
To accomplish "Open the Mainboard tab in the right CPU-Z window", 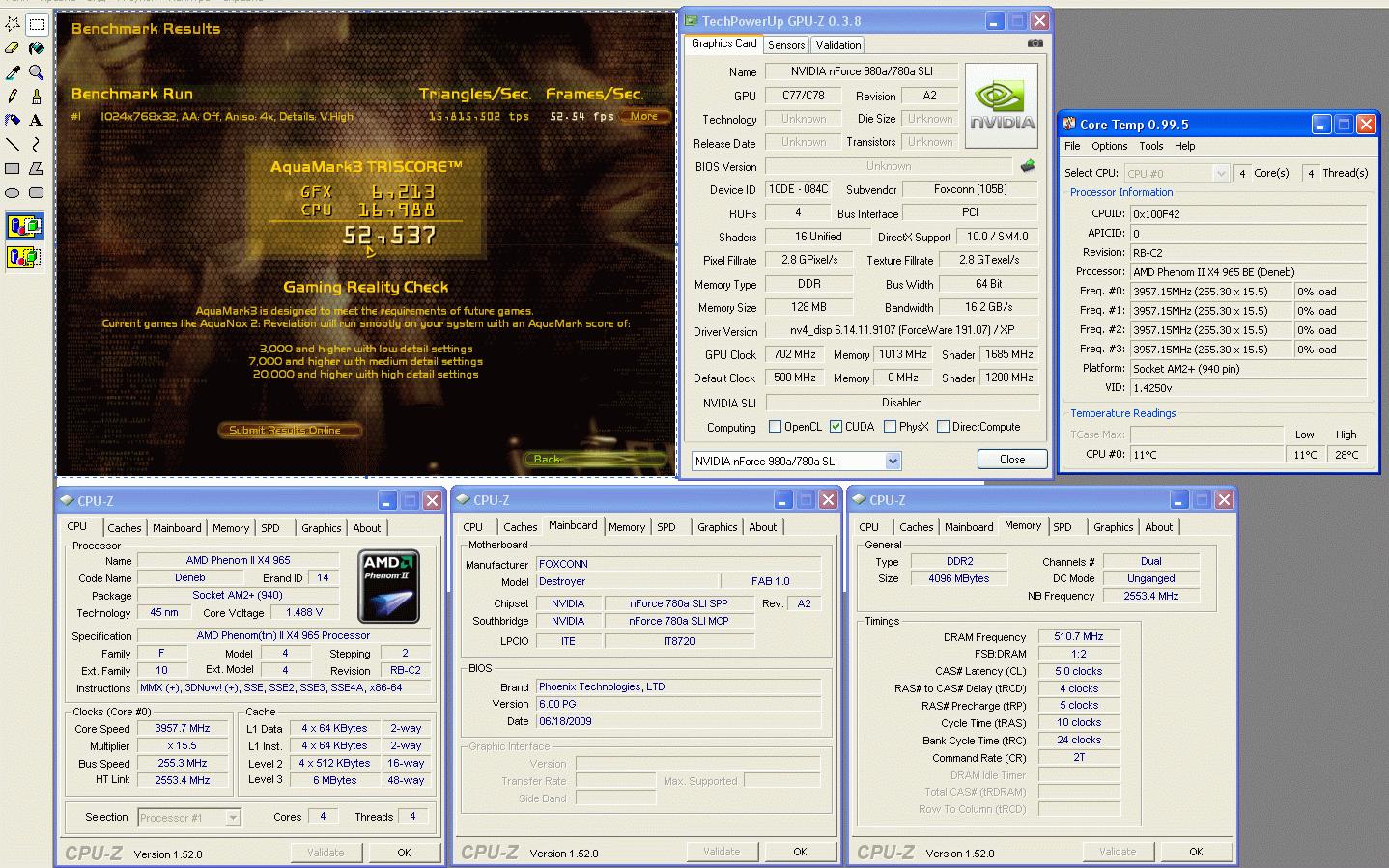I will 969,527.
